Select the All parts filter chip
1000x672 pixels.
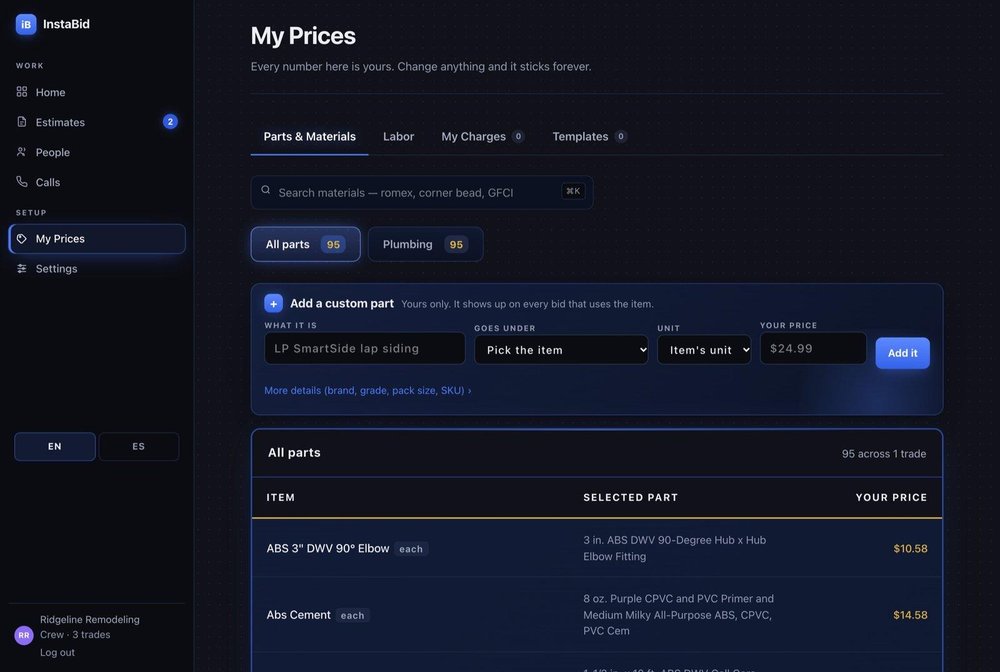[305, 244]
